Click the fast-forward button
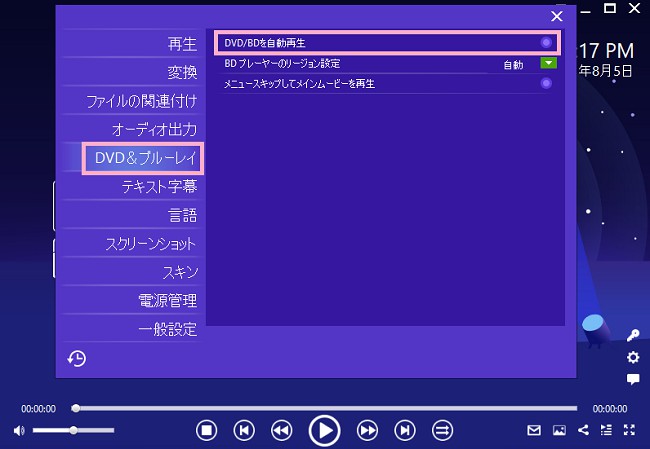This screenshot has height=449, width=650. pyautogui.click(x=367, y=430)
